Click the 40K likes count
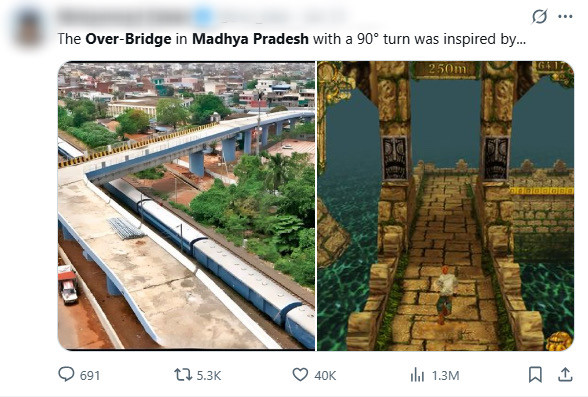Viewport: 588px width, 397px height. point(325,375)
